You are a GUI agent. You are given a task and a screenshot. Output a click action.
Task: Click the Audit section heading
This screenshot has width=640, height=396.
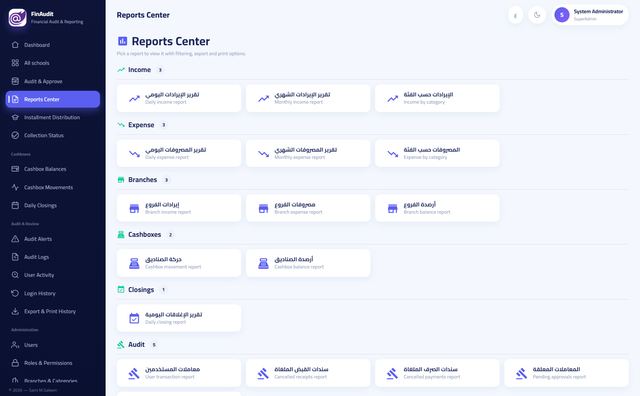coord(136,345)
